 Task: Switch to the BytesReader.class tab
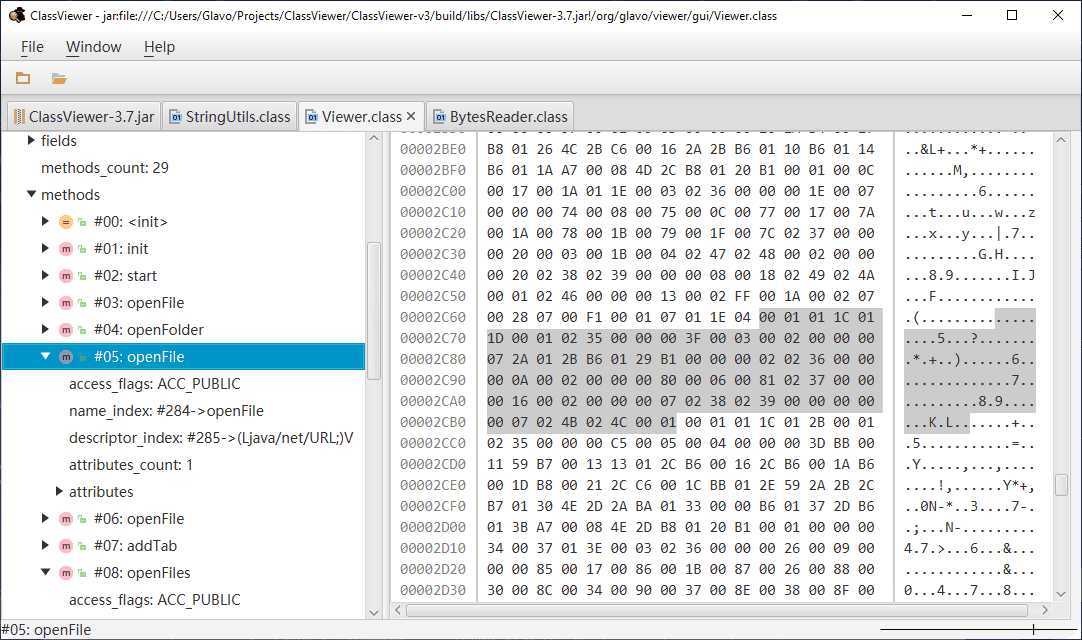click(x=501, y=117)
